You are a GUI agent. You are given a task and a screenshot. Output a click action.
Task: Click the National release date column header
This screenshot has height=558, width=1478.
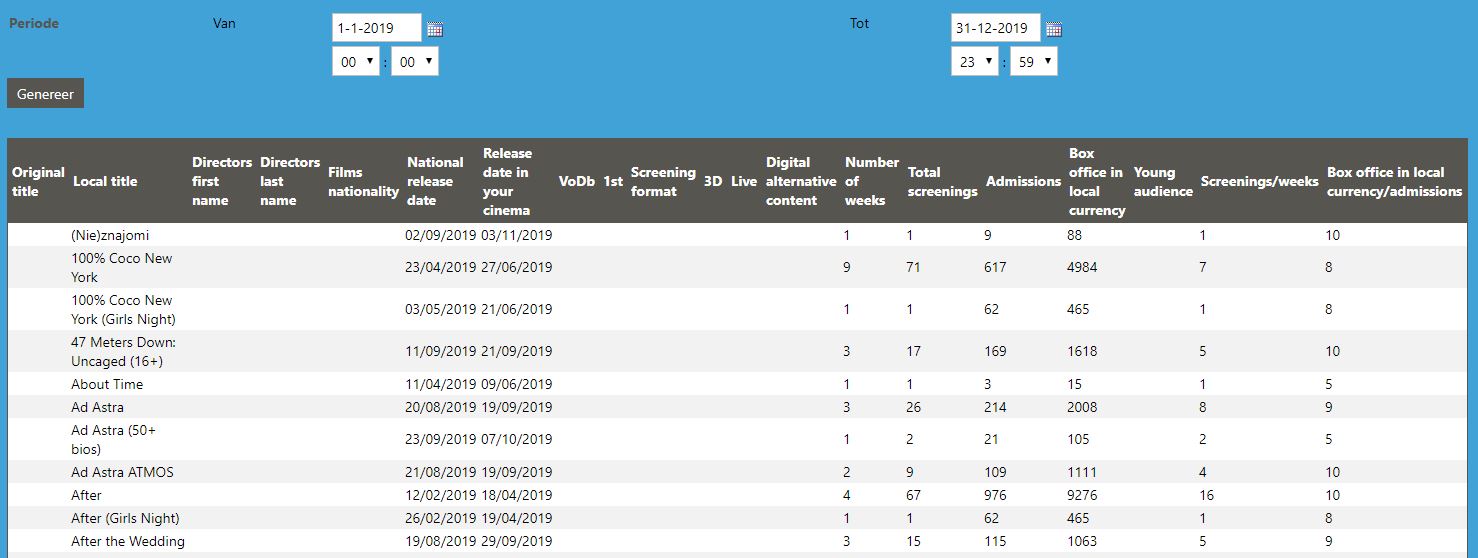pos(435,181)
